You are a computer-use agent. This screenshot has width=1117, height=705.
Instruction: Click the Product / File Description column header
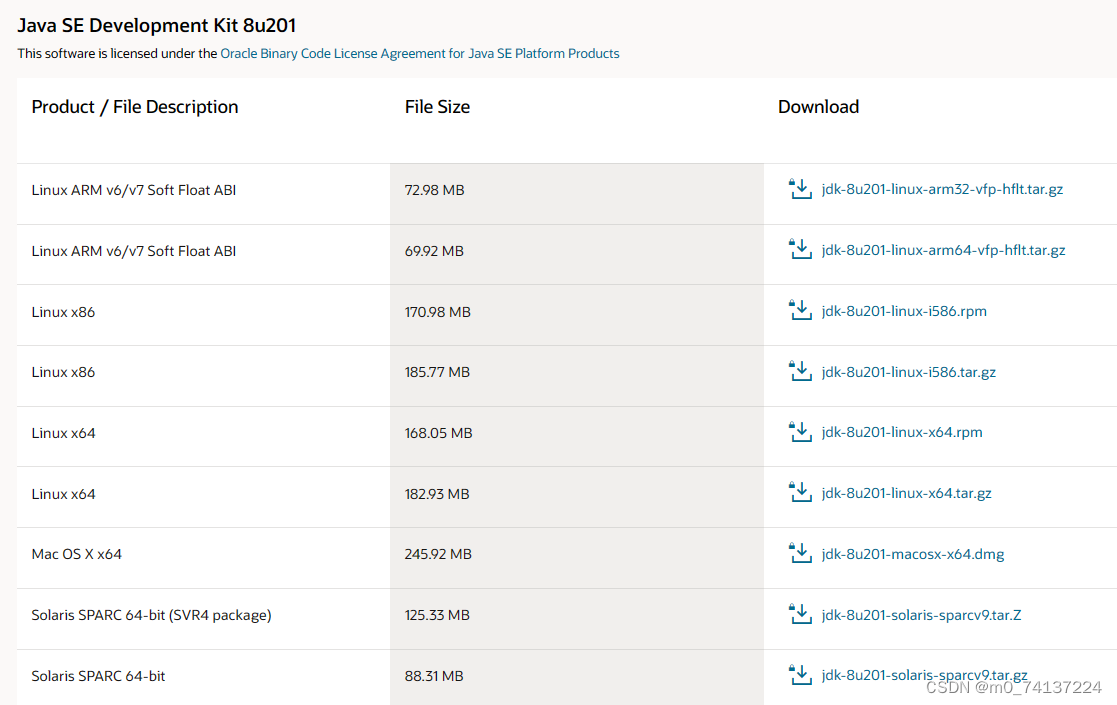pyautogui.click(x=135, y=107)
